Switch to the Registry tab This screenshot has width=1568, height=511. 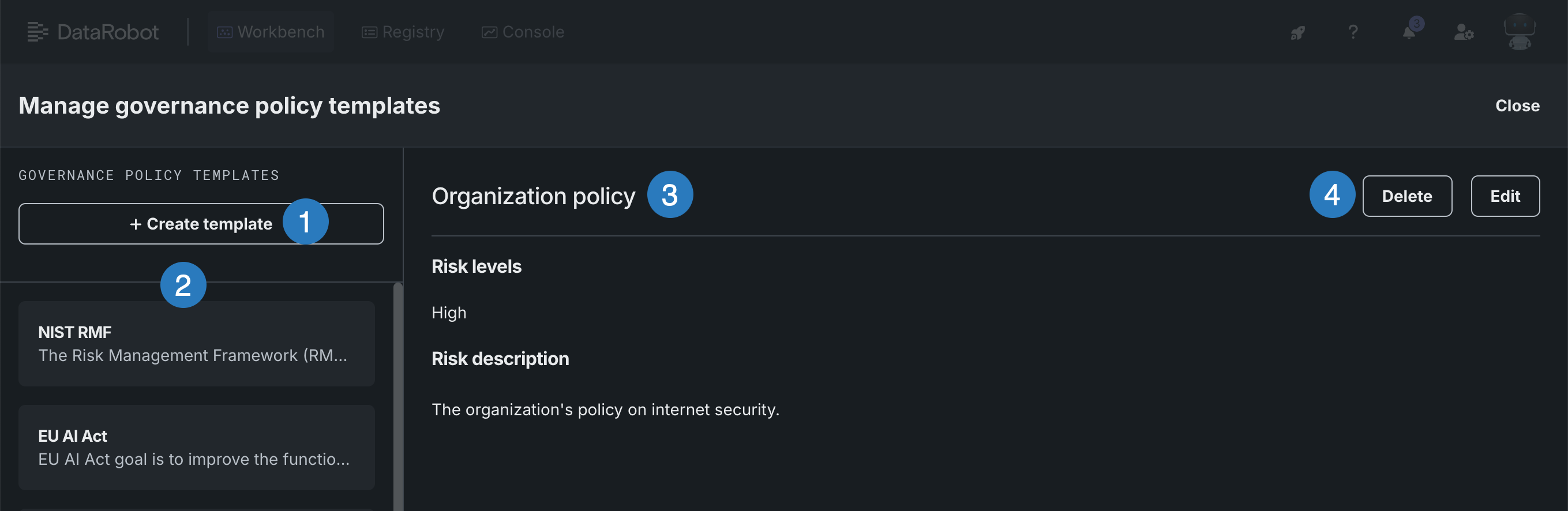pyautogui.click(x=412, y=32)
